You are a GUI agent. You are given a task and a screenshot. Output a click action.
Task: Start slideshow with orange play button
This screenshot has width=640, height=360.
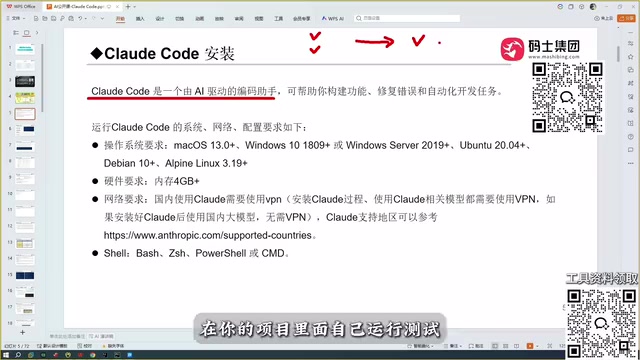pos(530,346)
